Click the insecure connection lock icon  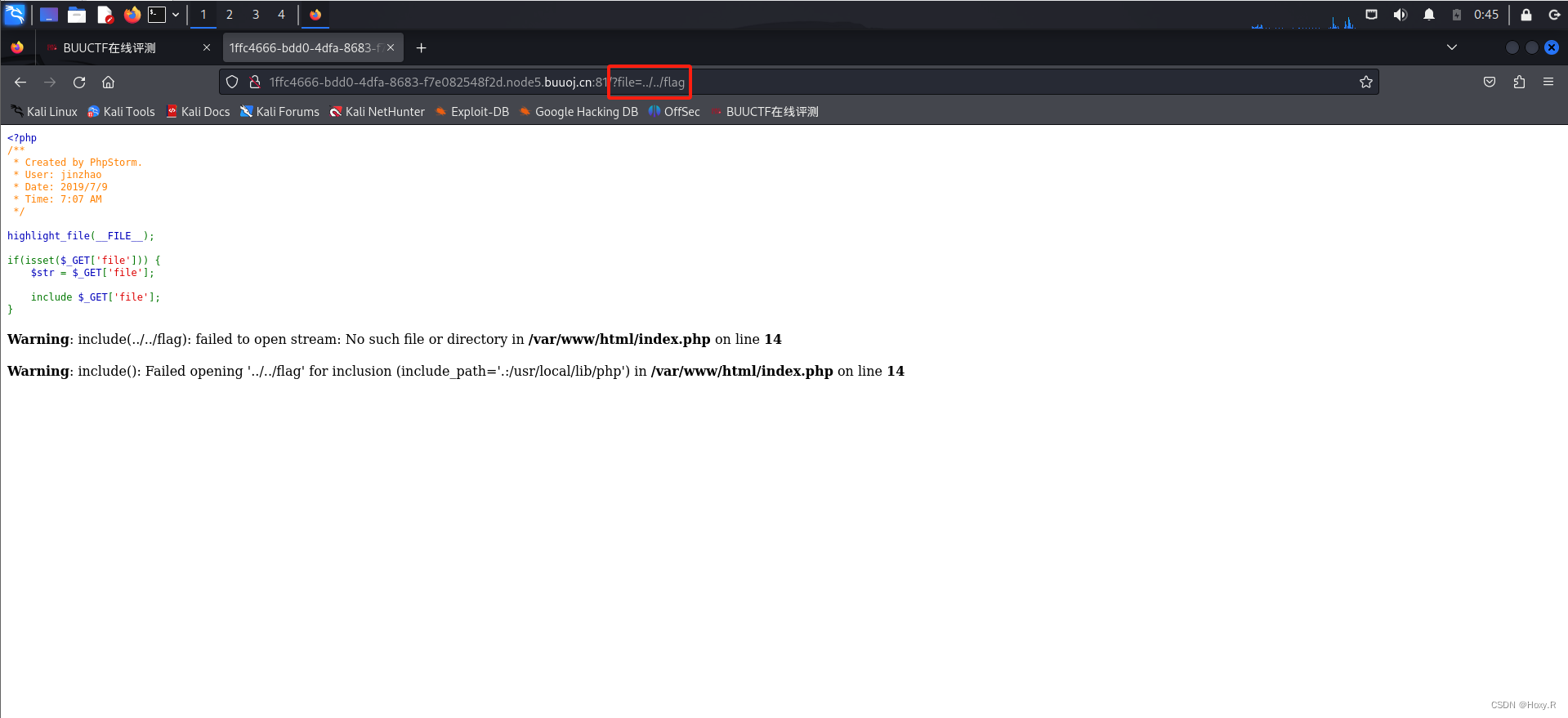255,82
